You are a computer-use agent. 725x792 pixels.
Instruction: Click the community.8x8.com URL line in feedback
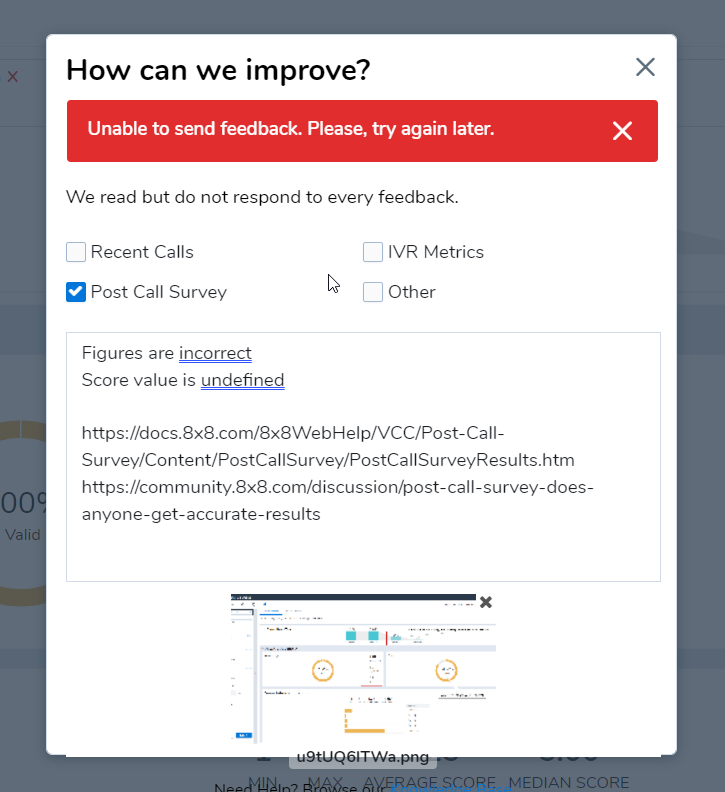pyautogui.click(x=337, y=501)
